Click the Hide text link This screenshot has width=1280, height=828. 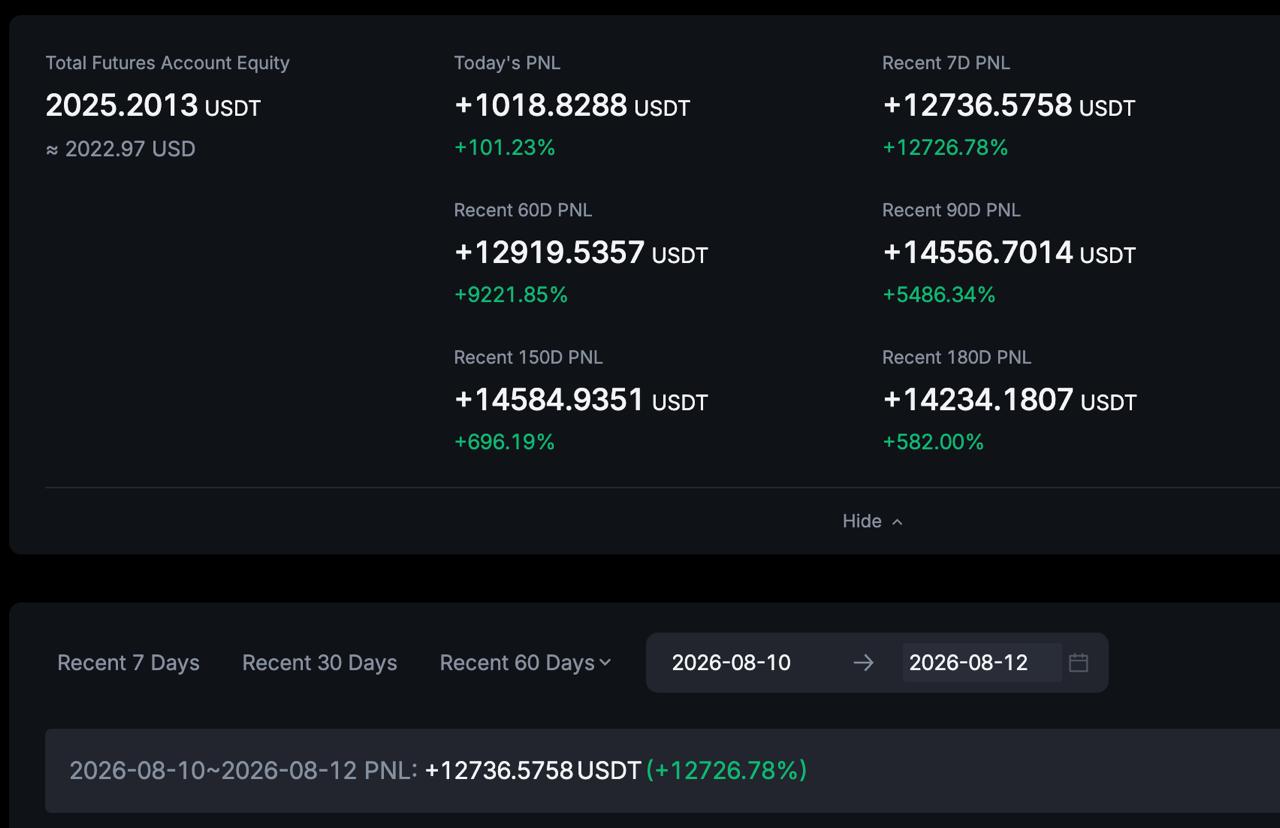click(x=862, y=521)
